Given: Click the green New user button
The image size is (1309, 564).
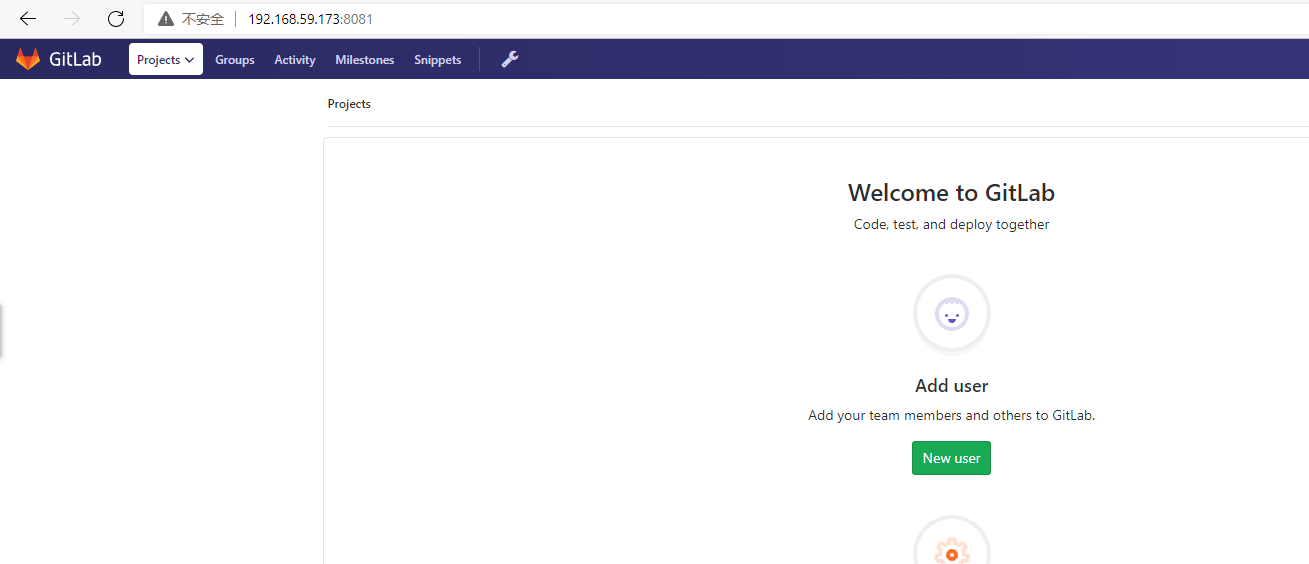Looking at the screenshot, I should coord(951,458).
